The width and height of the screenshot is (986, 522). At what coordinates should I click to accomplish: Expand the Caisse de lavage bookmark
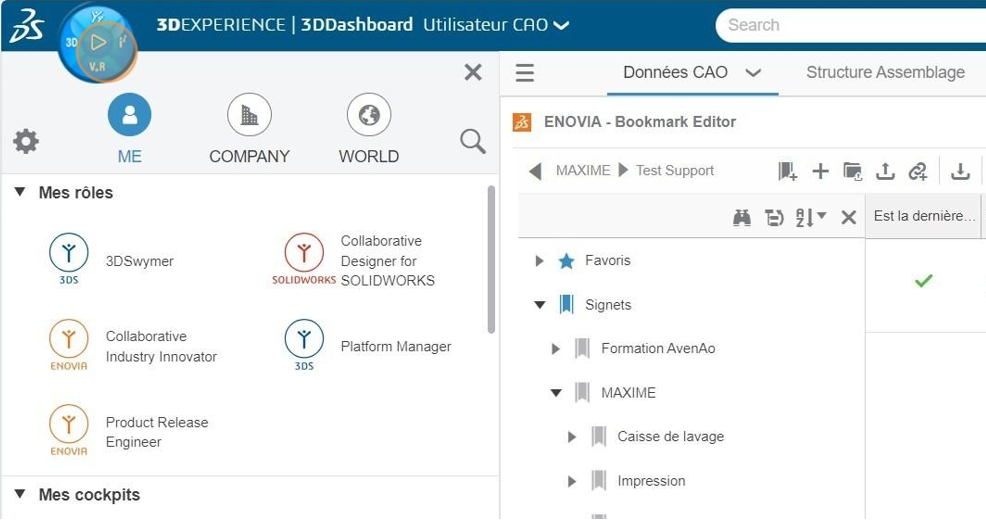point(571,436)
